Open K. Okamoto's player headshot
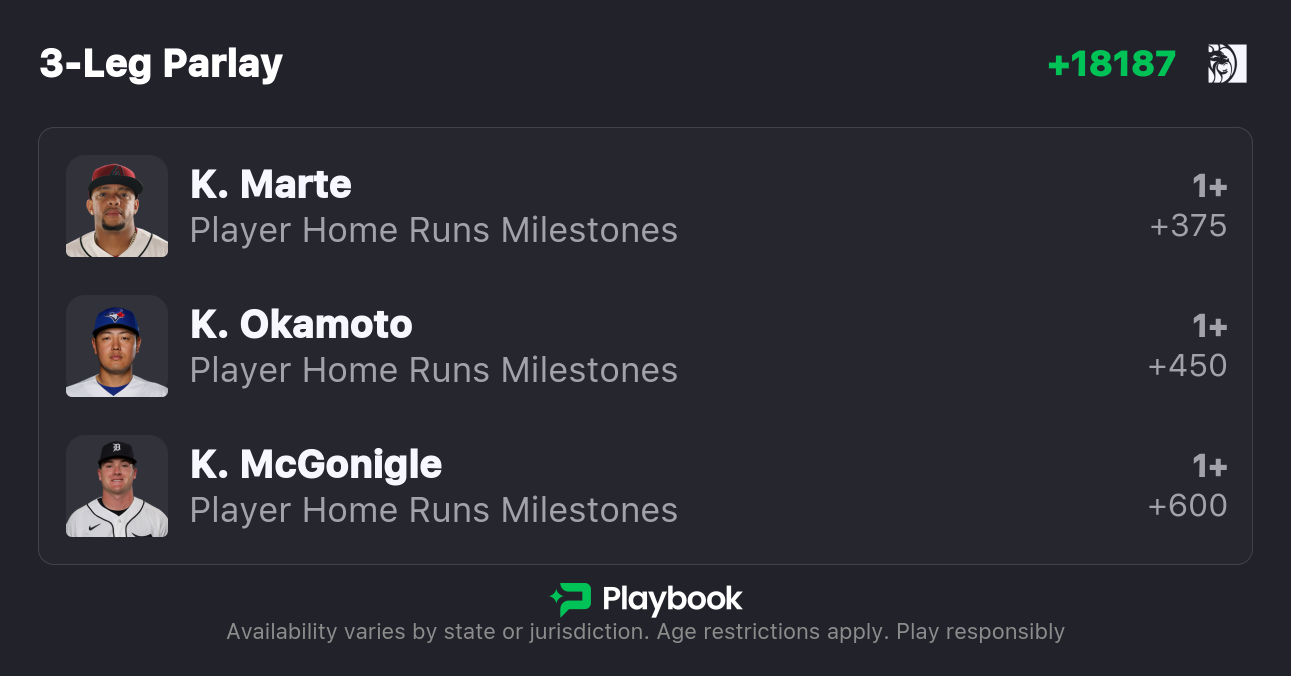This screenshot has width=1291, height=676. (x=117, y=346)
